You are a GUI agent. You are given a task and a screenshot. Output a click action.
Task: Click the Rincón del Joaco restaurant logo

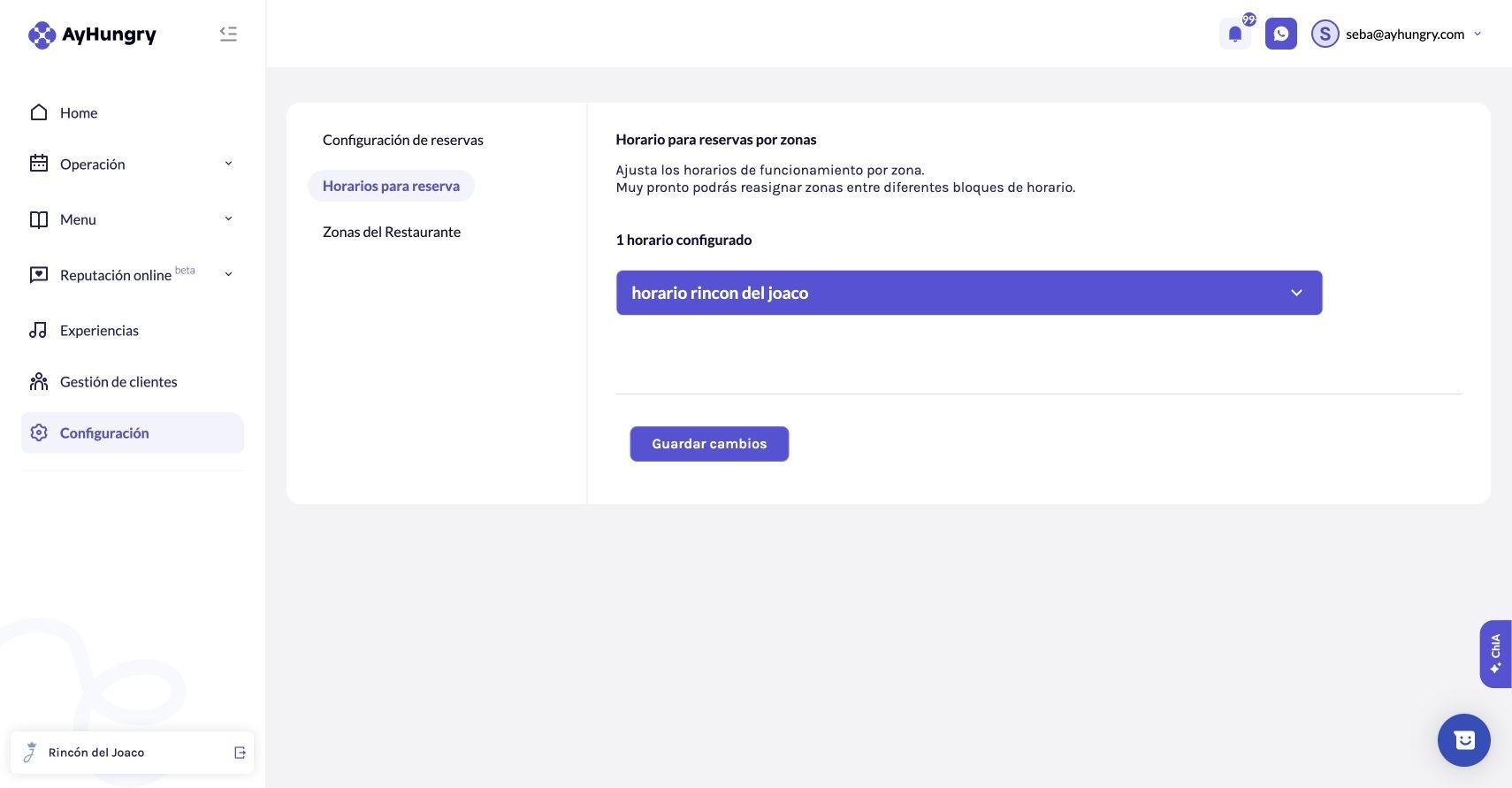tap(30, 753)
